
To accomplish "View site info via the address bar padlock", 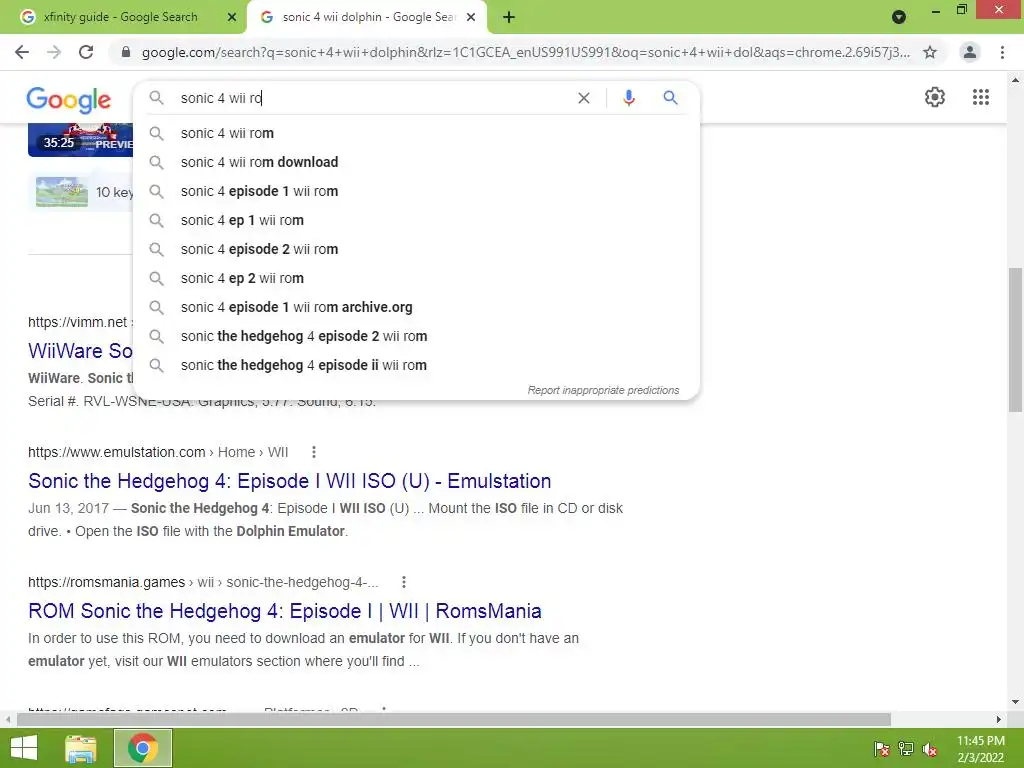I will pyautogui.click(x=126, y=52).
